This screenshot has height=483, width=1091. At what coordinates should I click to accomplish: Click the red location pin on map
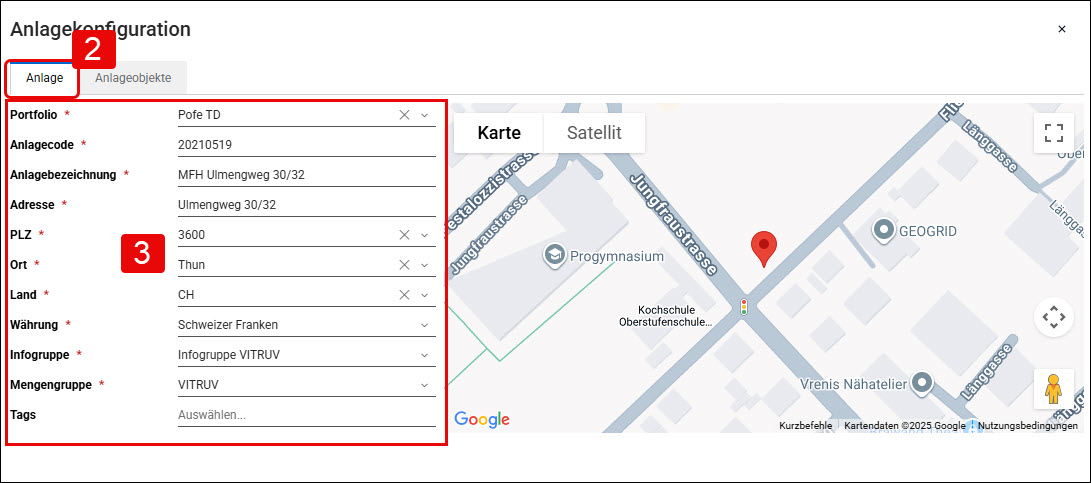(764, 249)
